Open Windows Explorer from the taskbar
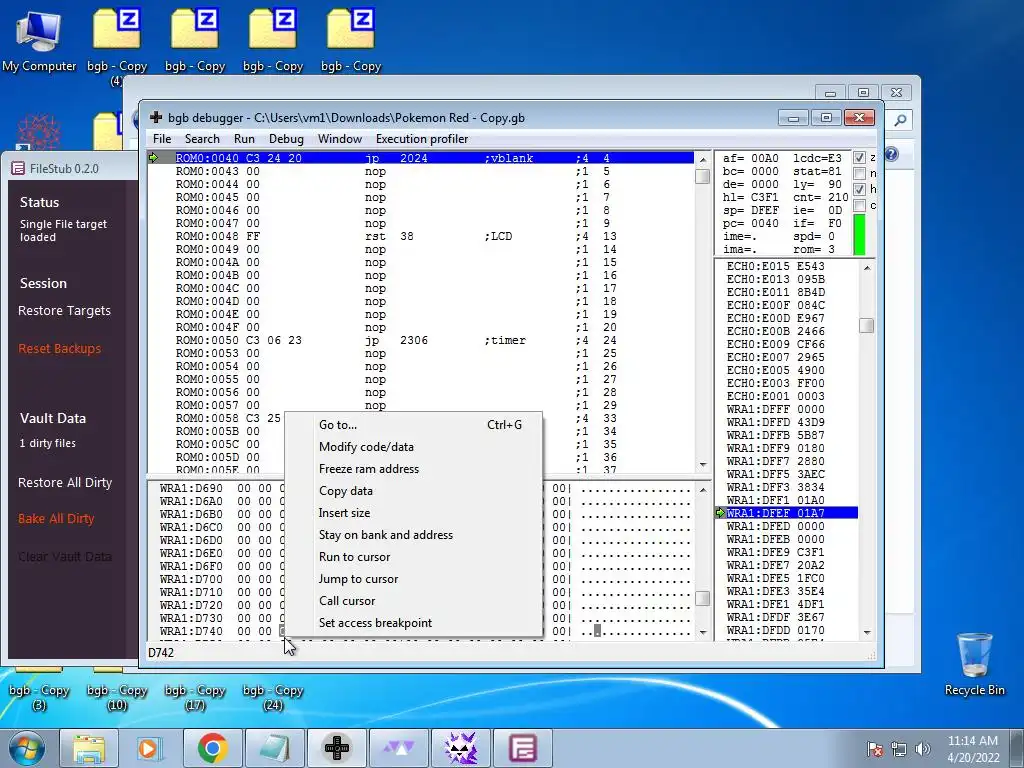 click(x=89, y=748)
